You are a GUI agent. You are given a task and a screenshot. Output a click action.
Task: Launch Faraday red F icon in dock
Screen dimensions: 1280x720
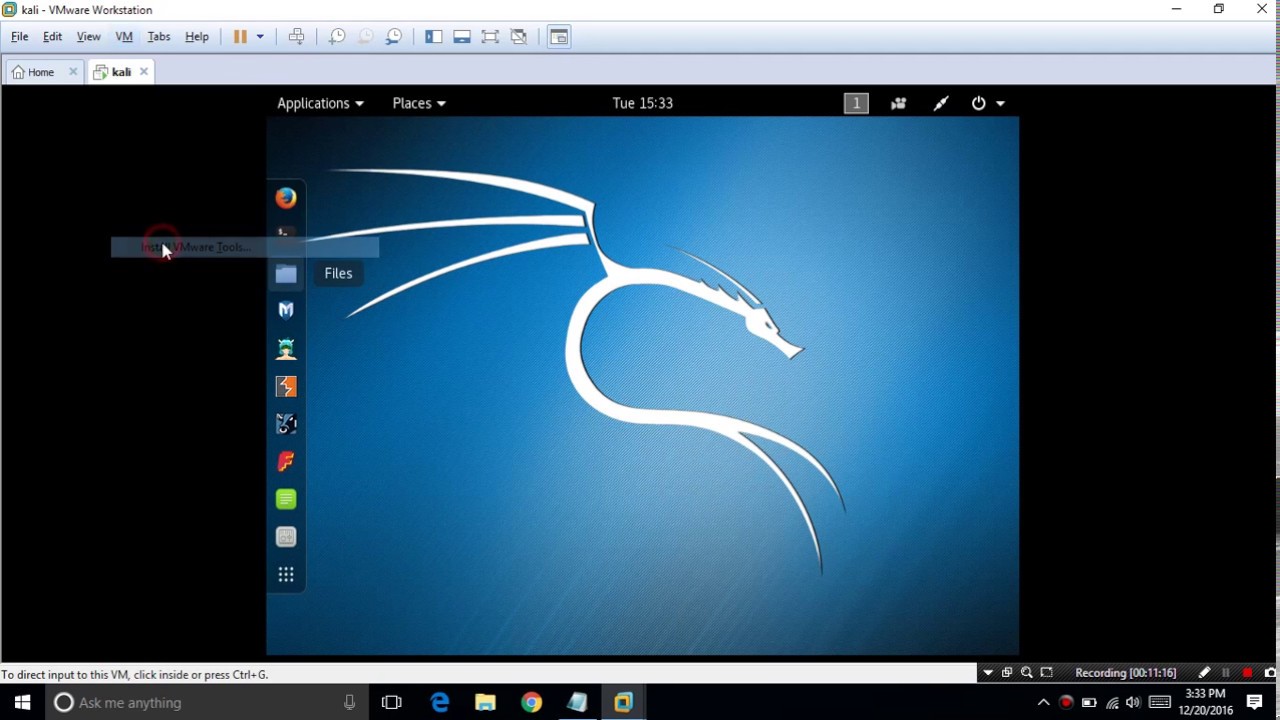click(286, 461)
